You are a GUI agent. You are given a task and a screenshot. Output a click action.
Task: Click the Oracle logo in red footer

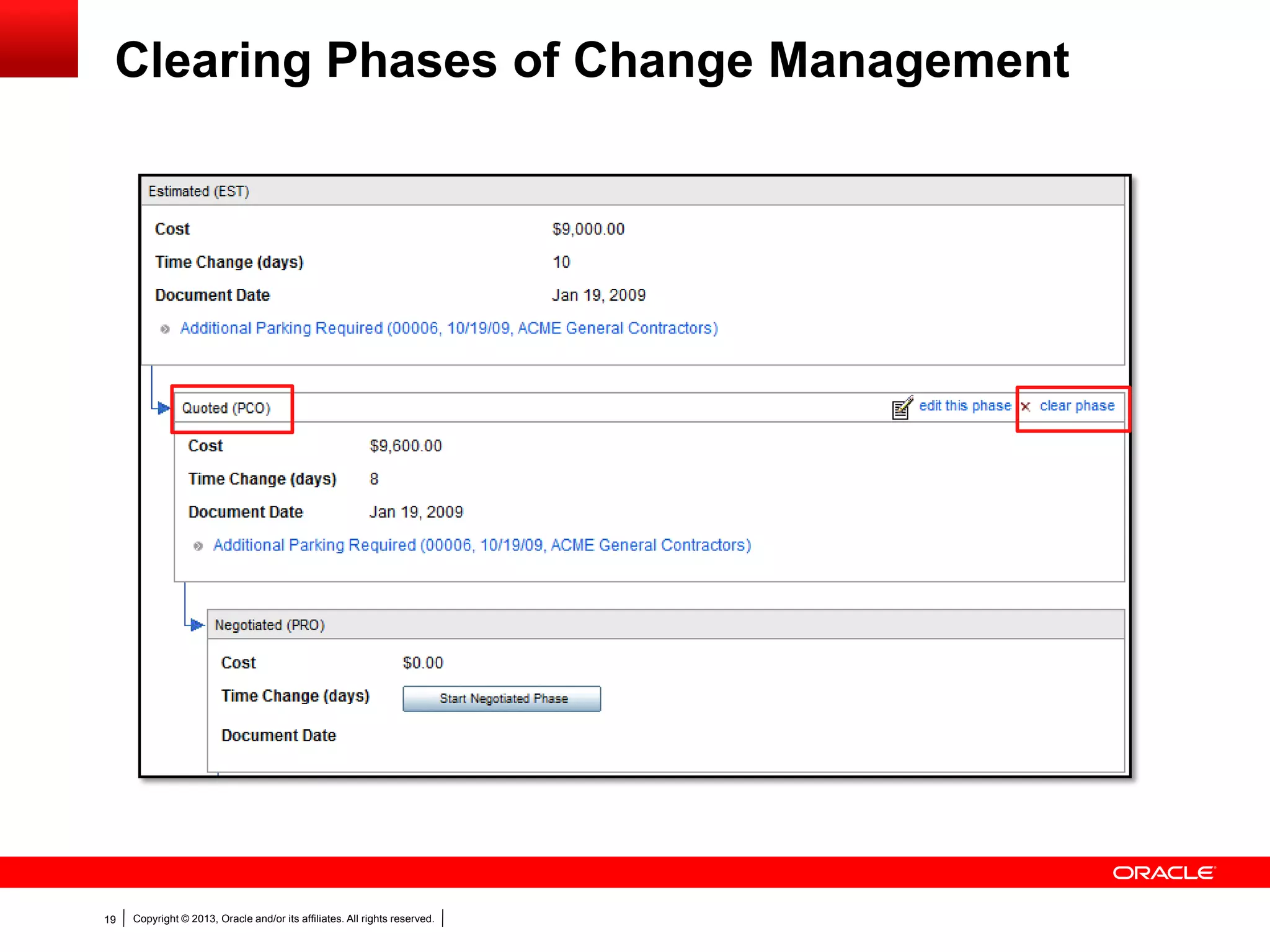1164,873
